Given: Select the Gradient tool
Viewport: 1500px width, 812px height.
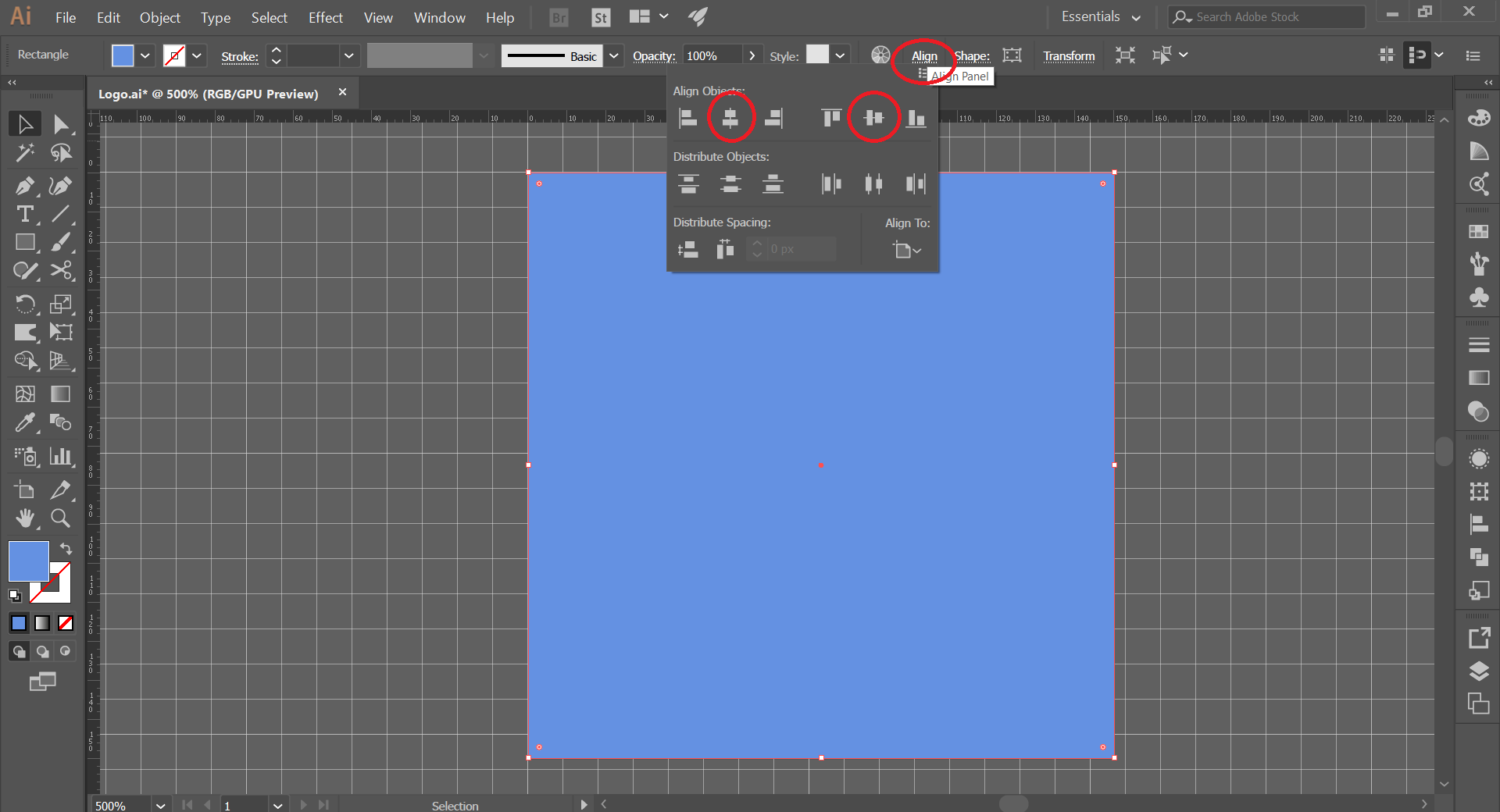Looking at the screenshot, I should (60, 394).
